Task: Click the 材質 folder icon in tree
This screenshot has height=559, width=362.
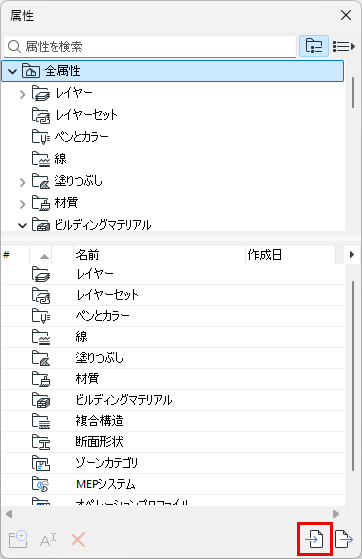Action: [x=41, y=202]
